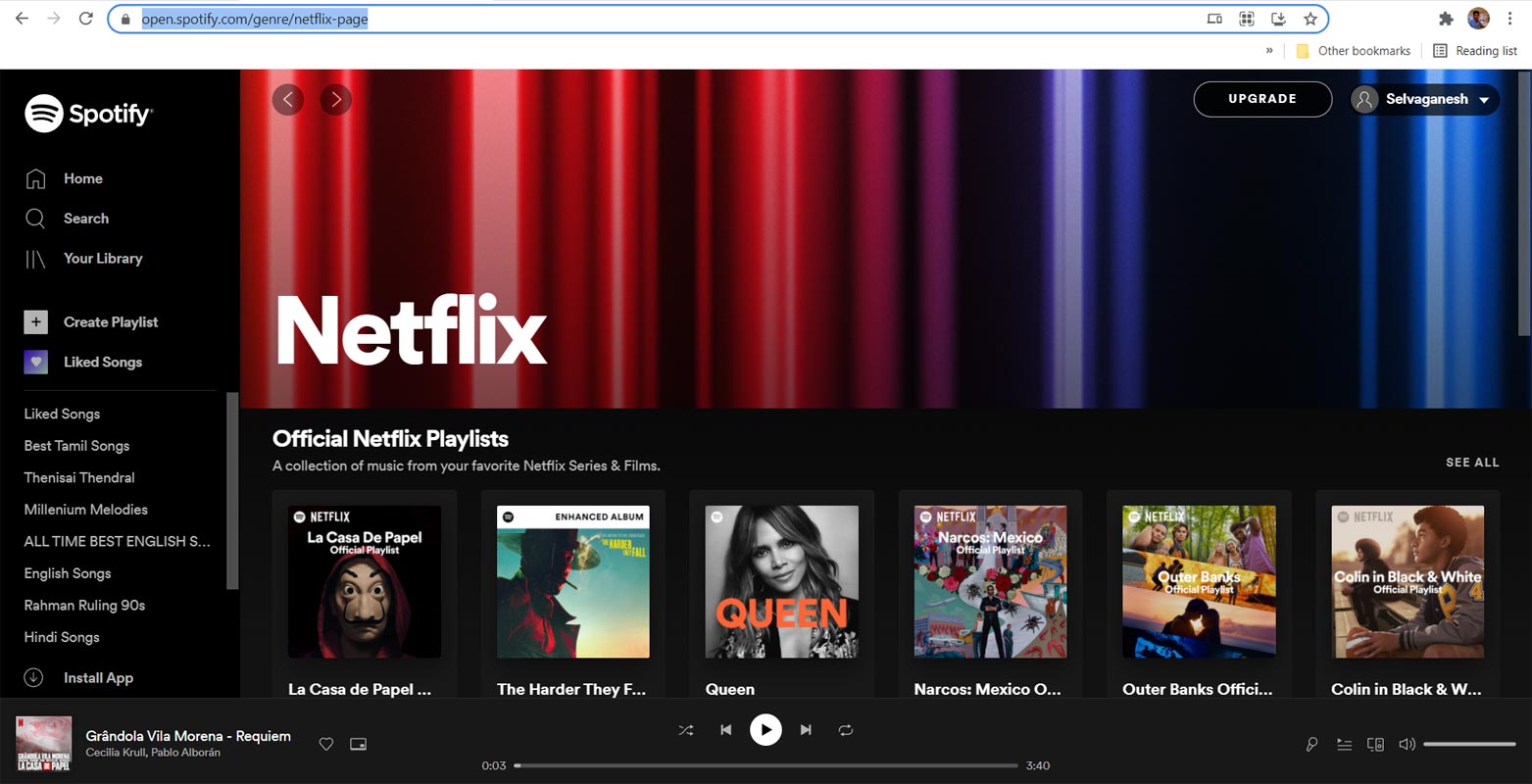Screen dimensions: 1532x784
Task: Skip to the next track
Action: click(x=806, y=730)
